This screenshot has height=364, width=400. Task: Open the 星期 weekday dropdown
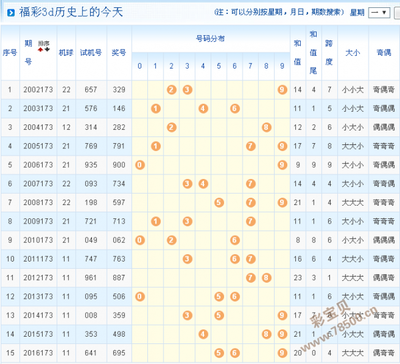379,13
